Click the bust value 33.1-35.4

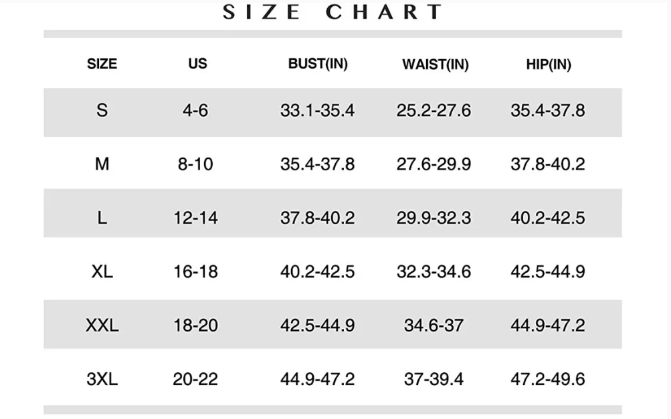(x=317, y=111)
